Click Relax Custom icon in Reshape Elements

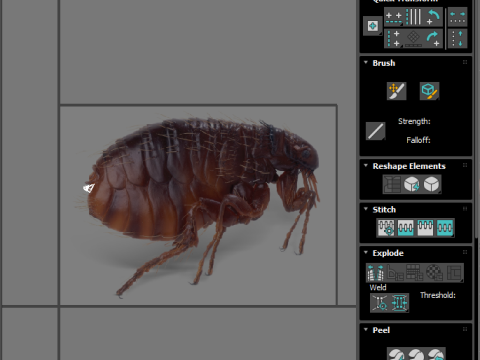coord(431,184)
